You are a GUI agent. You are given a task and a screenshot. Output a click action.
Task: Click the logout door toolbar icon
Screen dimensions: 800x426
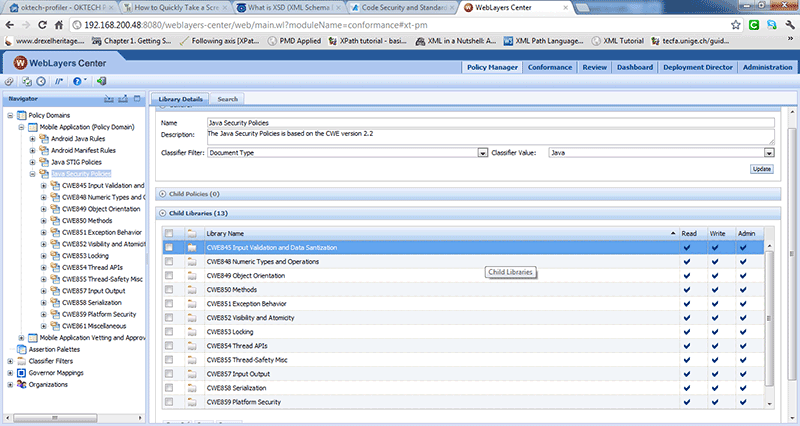tap(102, 82)
